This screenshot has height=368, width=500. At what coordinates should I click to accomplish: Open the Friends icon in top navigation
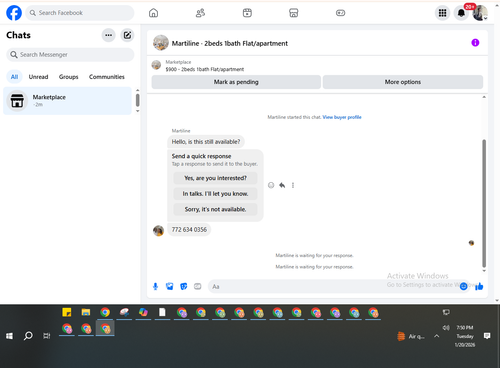200,13
